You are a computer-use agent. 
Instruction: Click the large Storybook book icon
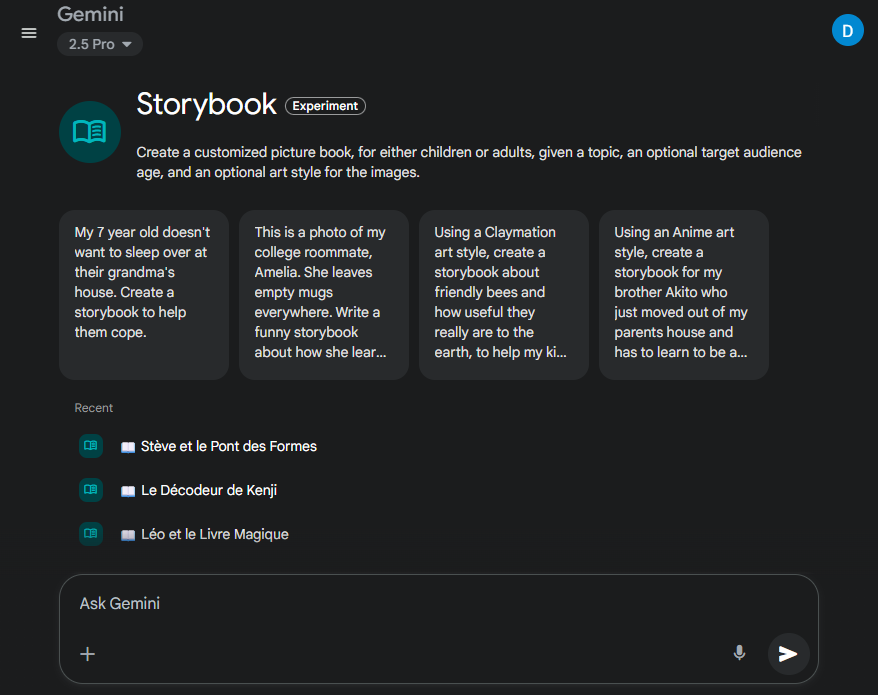point(90,132)
